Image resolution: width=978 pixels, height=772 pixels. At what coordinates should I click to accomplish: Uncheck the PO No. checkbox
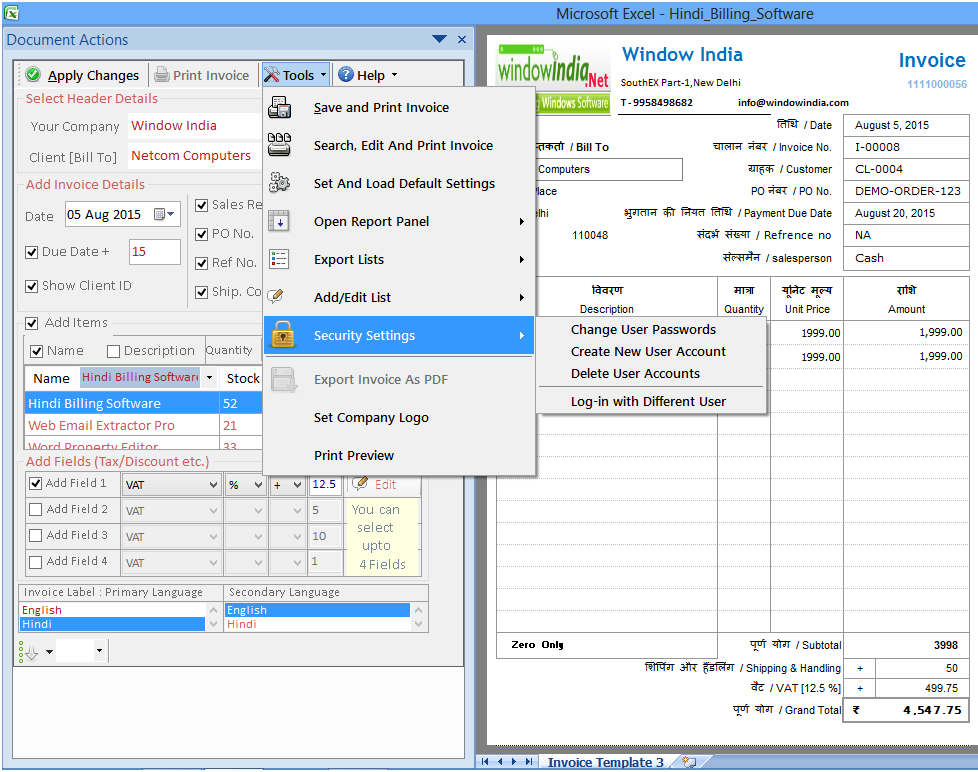point(201,234)
